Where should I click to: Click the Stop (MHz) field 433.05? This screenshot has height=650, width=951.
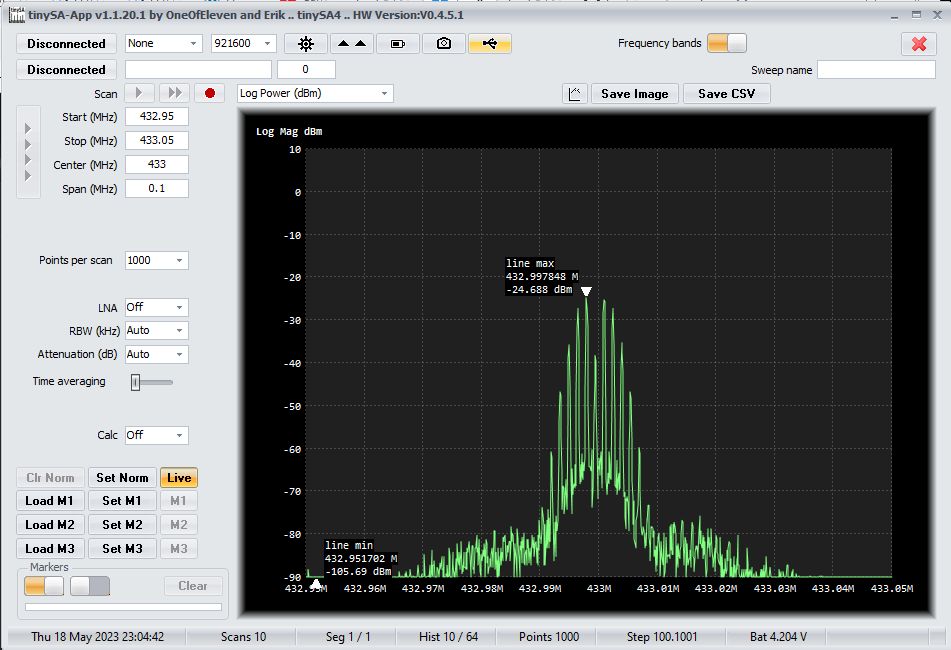(x=156, y=140)
